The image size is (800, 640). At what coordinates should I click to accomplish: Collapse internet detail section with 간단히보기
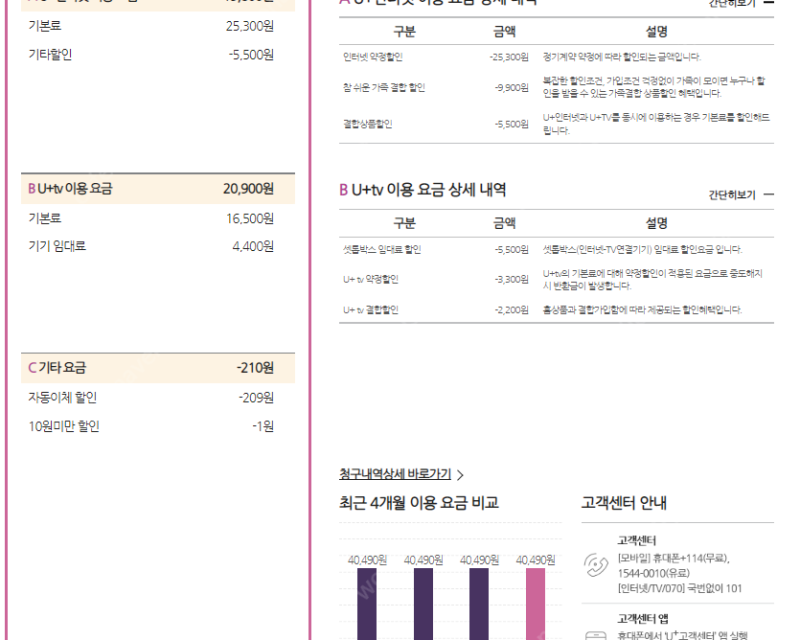click(x=741, y=3)
